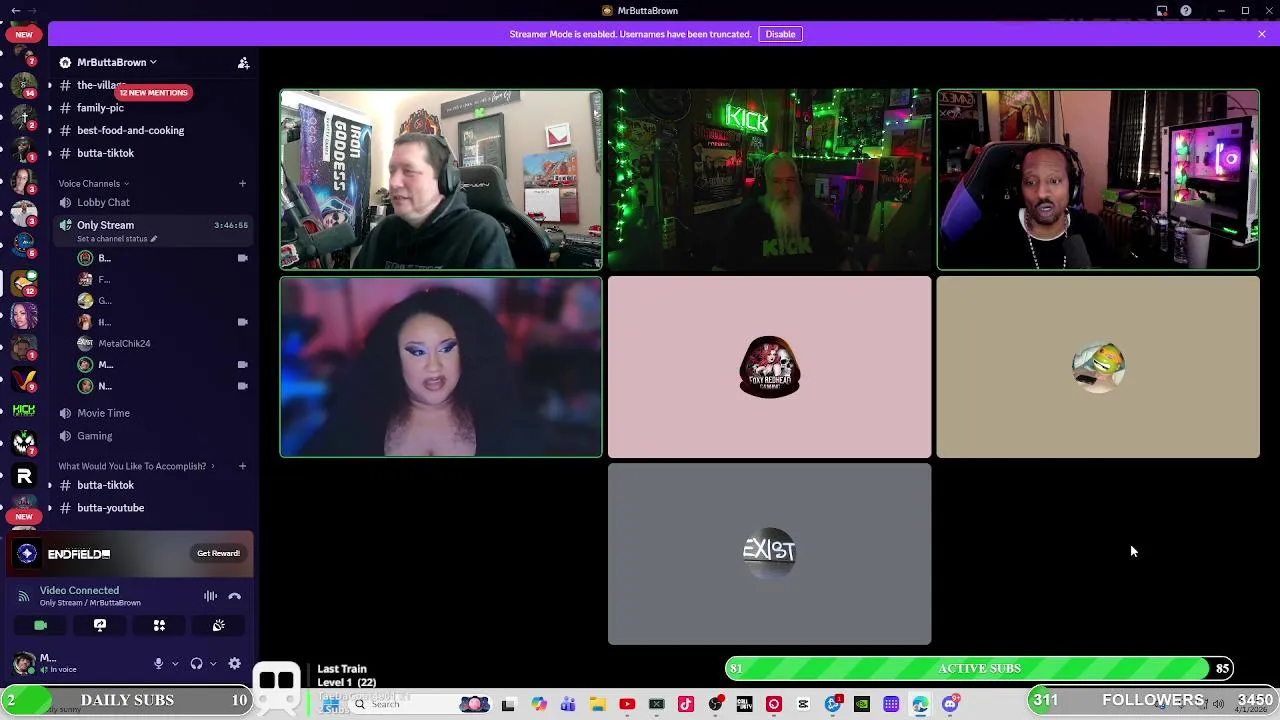This screenshot has height=720, width=1280.
Task: Open the NVIDIA app from the taskbar
Action: pyautogui.click(x=862, y=705)
